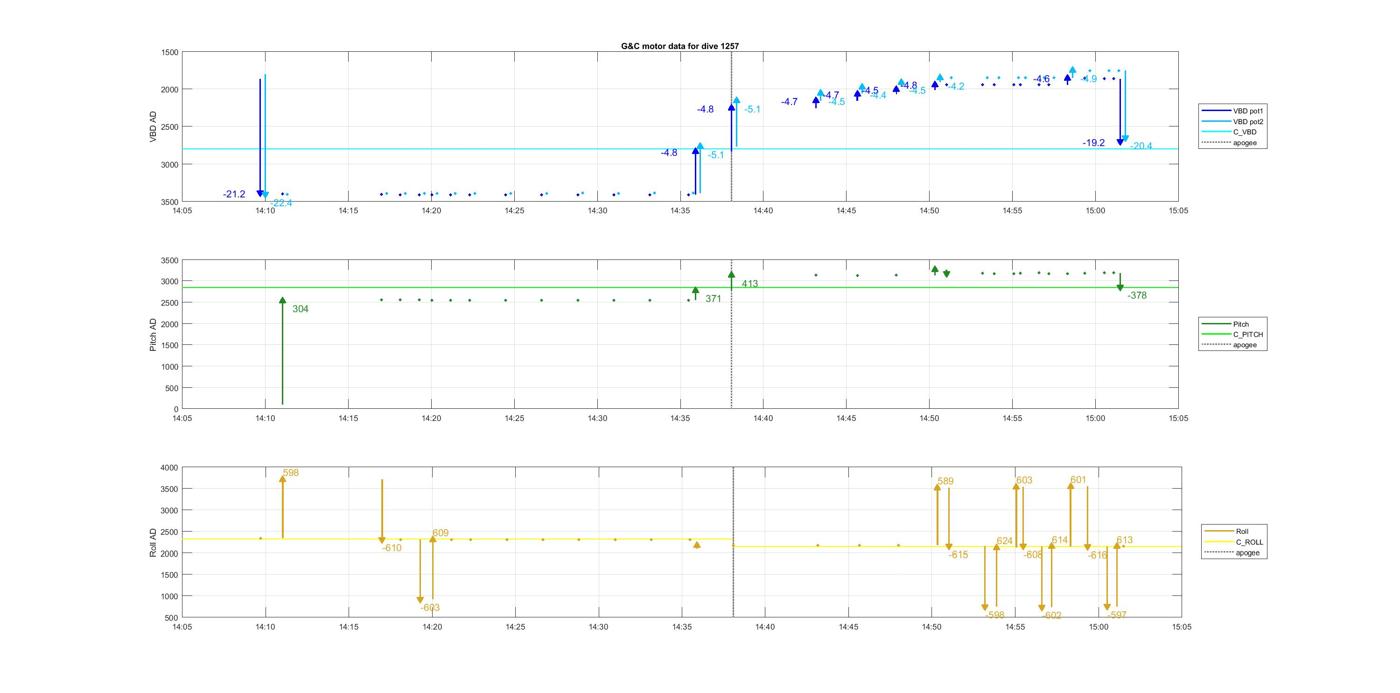Screen dimensions: 1400x693
Task: Select the "C_VBD" legend entry
Action: (x=1231, y=132)
